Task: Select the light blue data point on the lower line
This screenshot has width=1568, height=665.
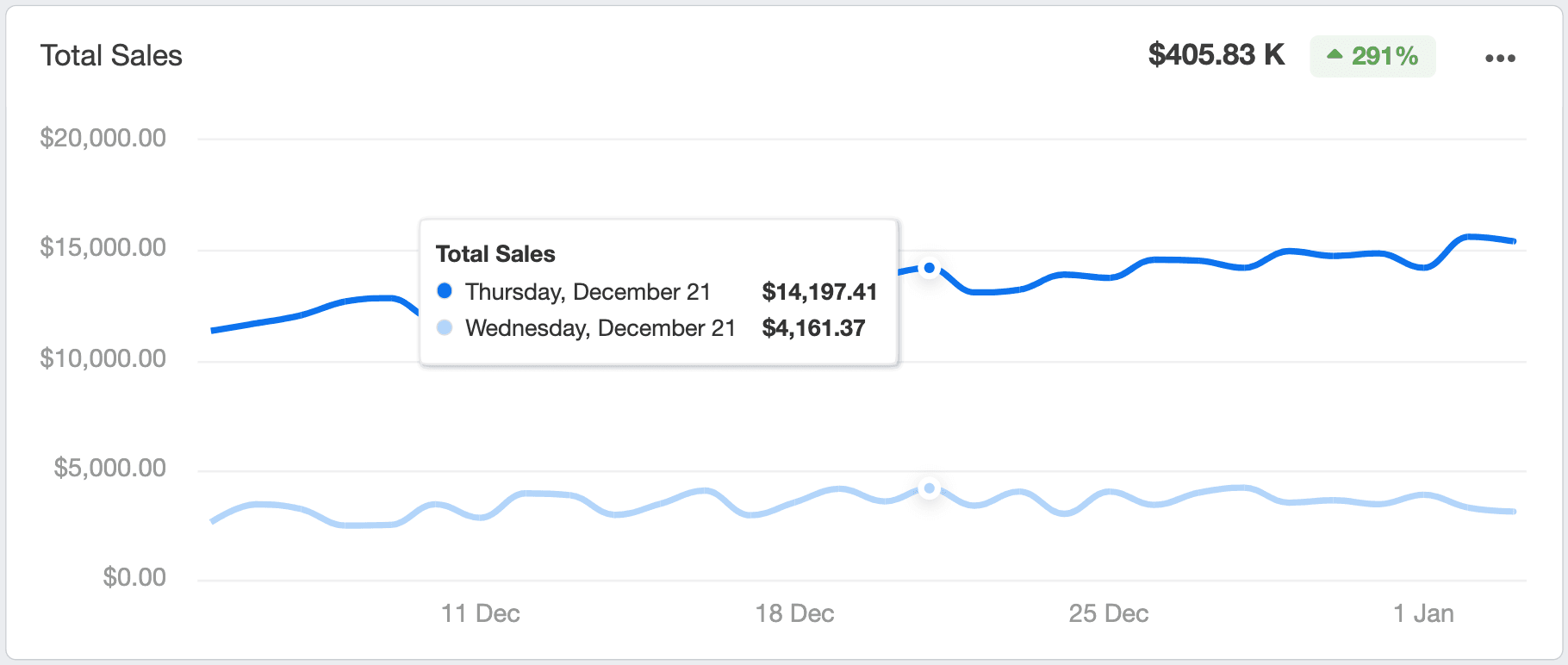Action: pos(929,488)
